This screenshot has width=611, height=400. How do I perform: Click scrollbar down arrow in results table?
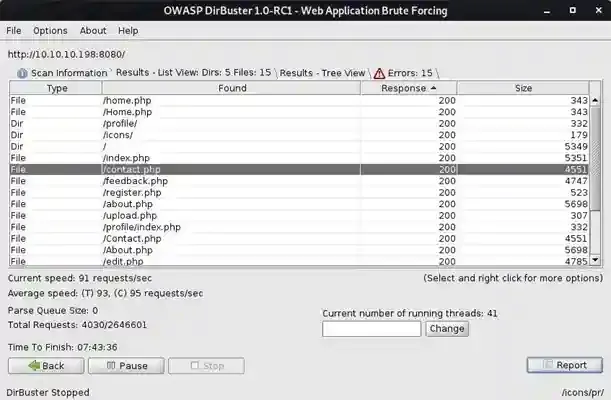[595, 260]
